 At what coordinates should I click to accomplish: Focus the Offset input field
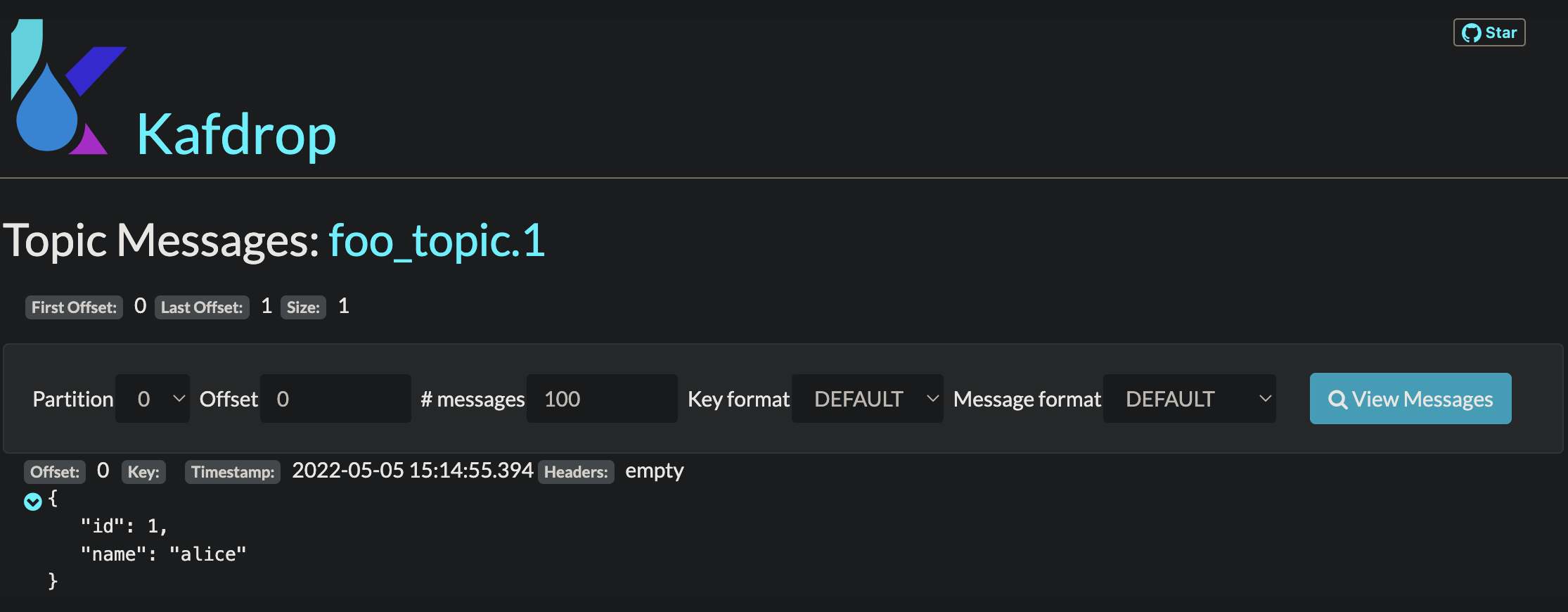tap(335, 399)
